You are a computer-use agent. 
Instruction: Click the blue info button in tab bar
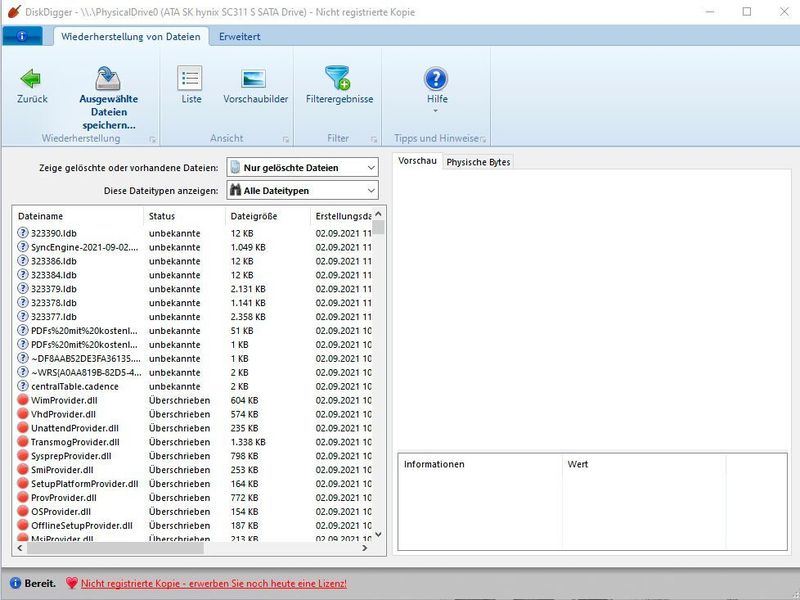click(22, 37)
